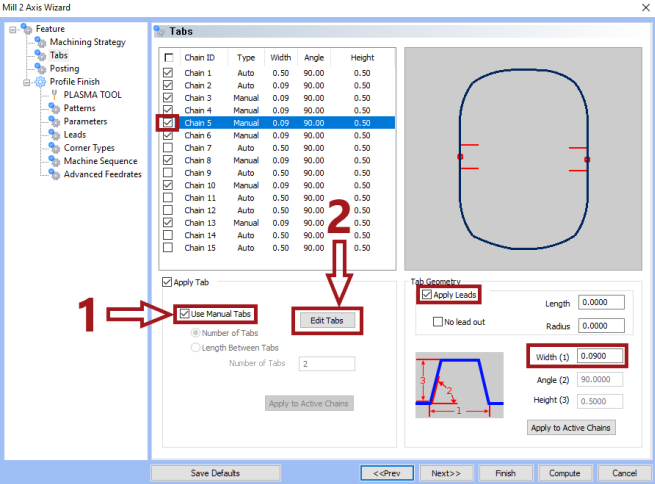Screen dimensions: 655x484
Task: Click the Chain ID column header
Action: (200, 58)
